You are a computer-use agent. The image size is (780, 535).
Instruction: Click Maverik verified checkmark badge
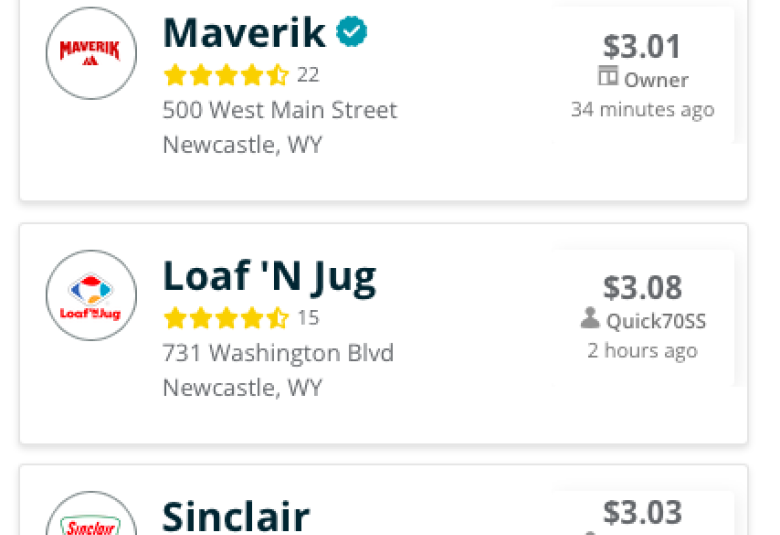coord(352,31)
